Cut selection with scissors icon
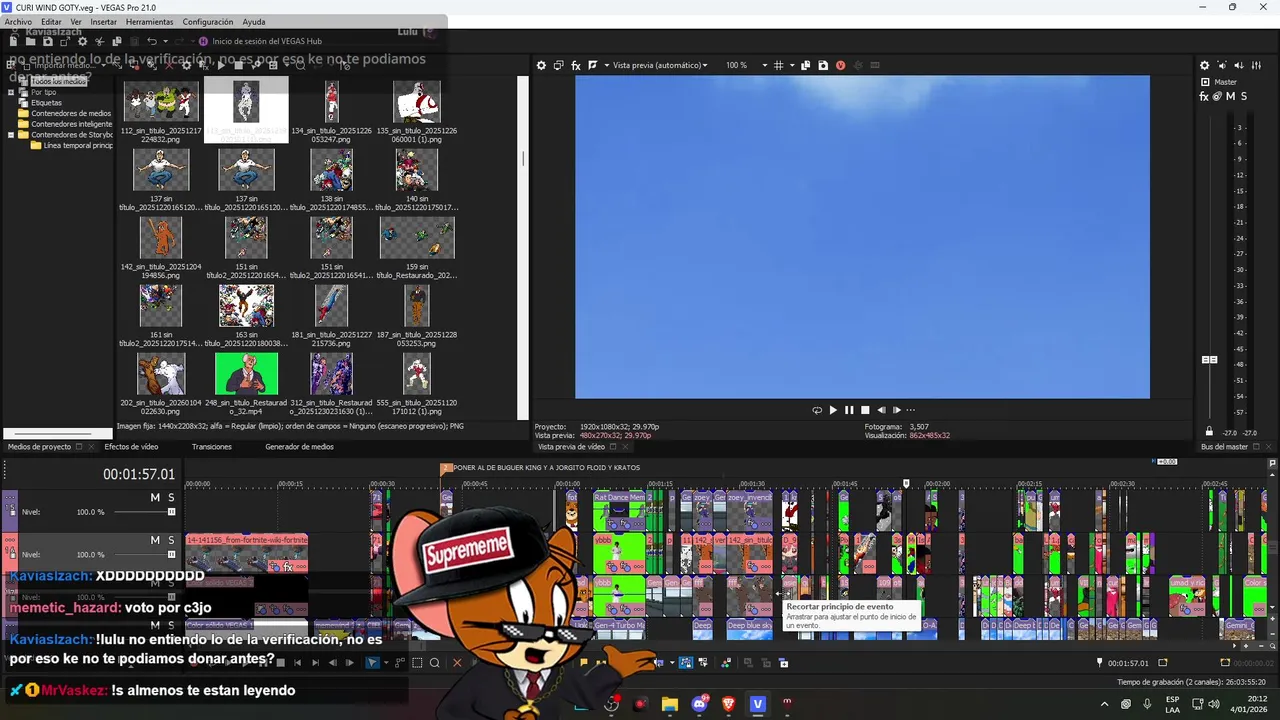This screenshot has height=720, width=1280. 99,41
